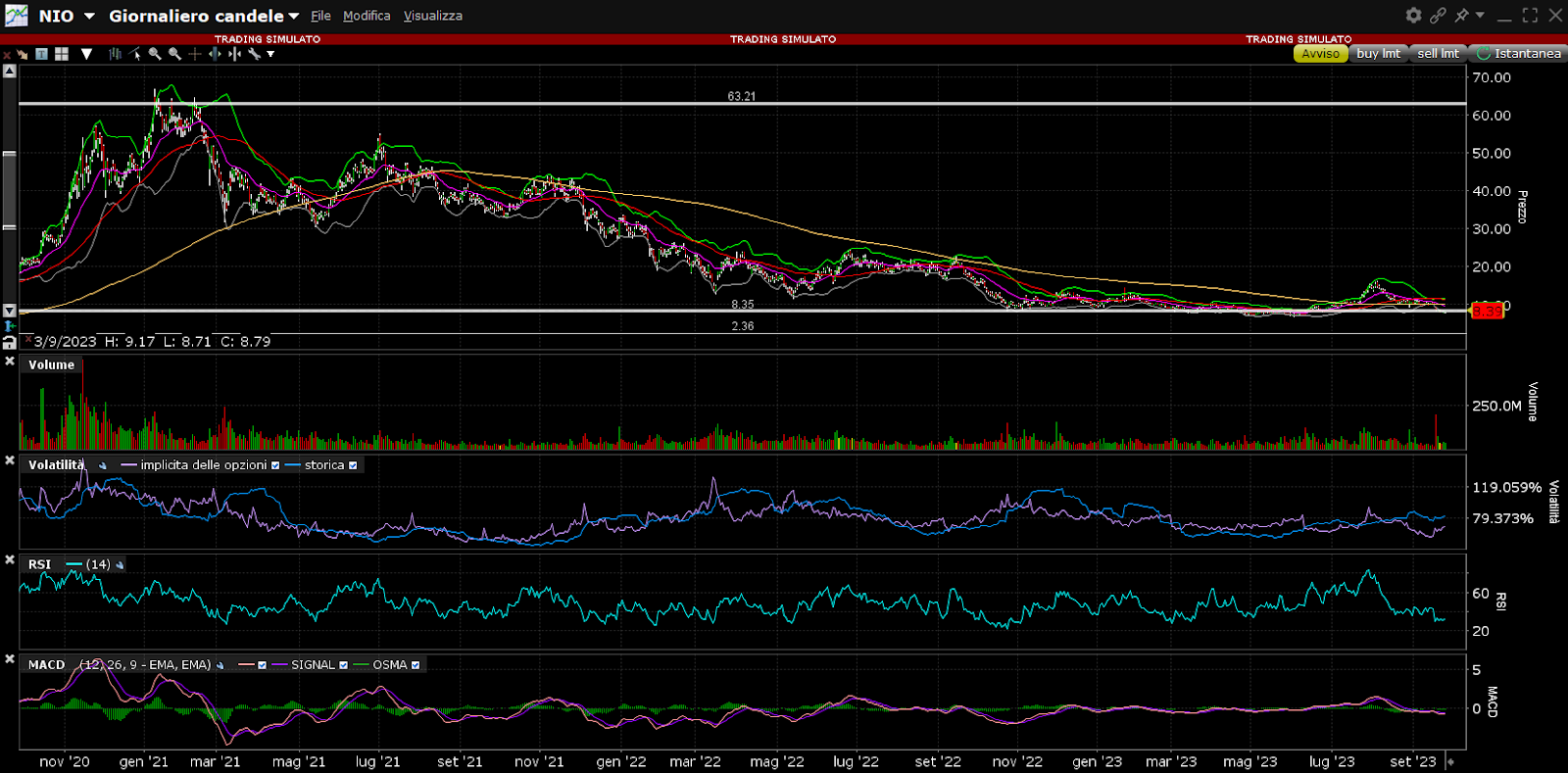1568x773 pixels.
Task: Click scroll up arrow on left scale
Action: click(9, 71)
